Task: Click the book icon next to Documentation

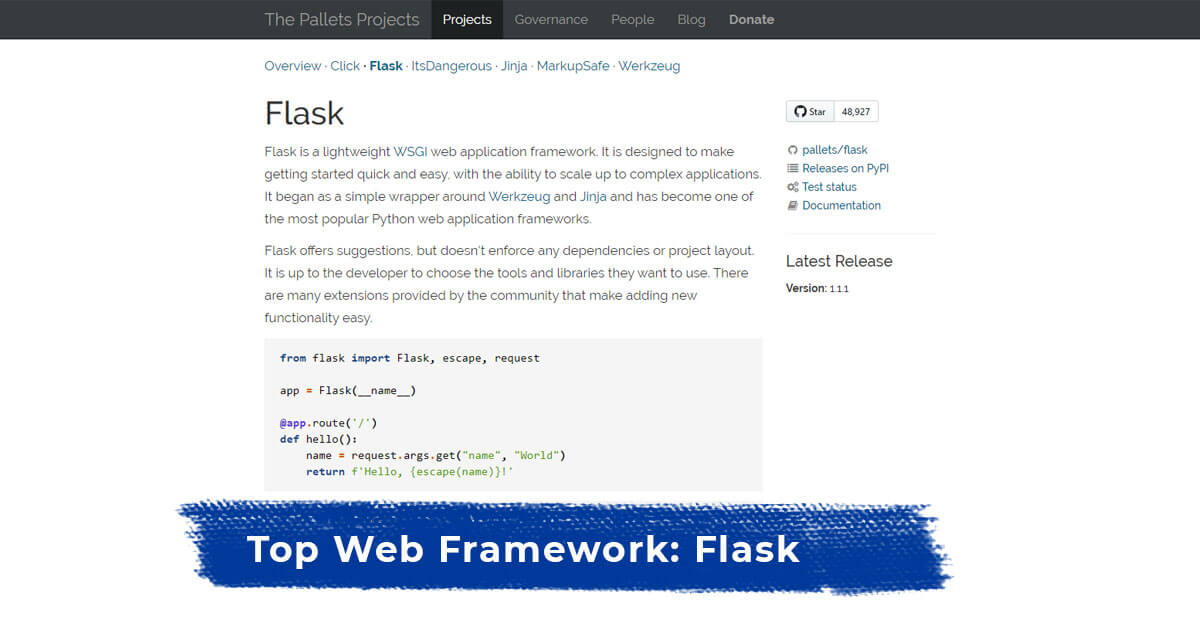Action: (791, 205)
